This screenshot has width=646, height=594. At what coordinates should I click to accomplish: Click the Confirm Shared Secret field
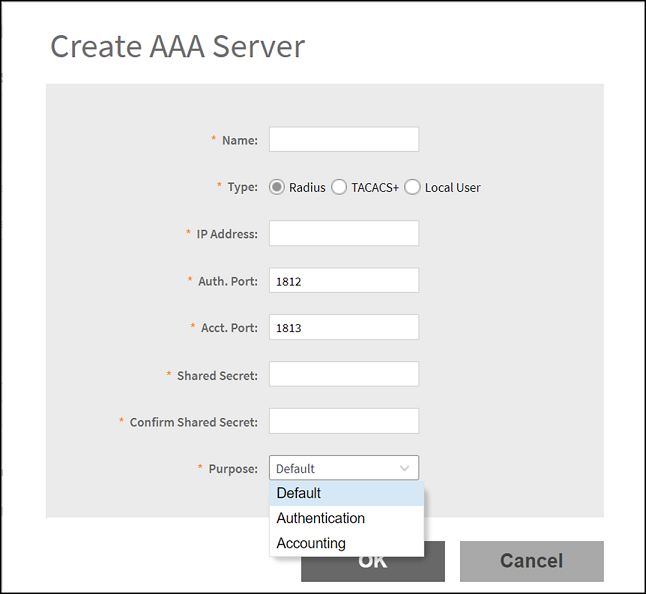[x=344, y=421]
